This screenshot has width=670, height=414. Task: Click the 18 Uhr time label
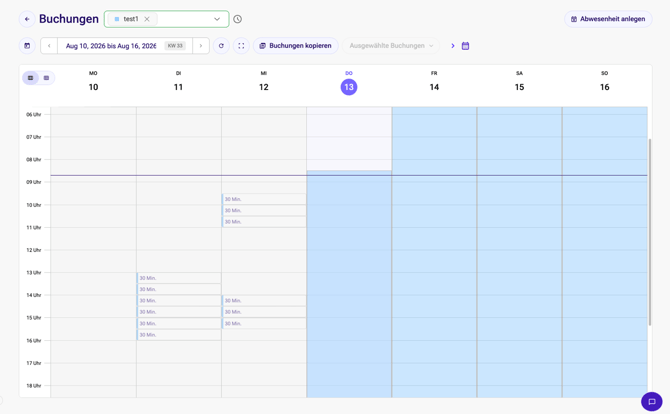tap(34, 385)
